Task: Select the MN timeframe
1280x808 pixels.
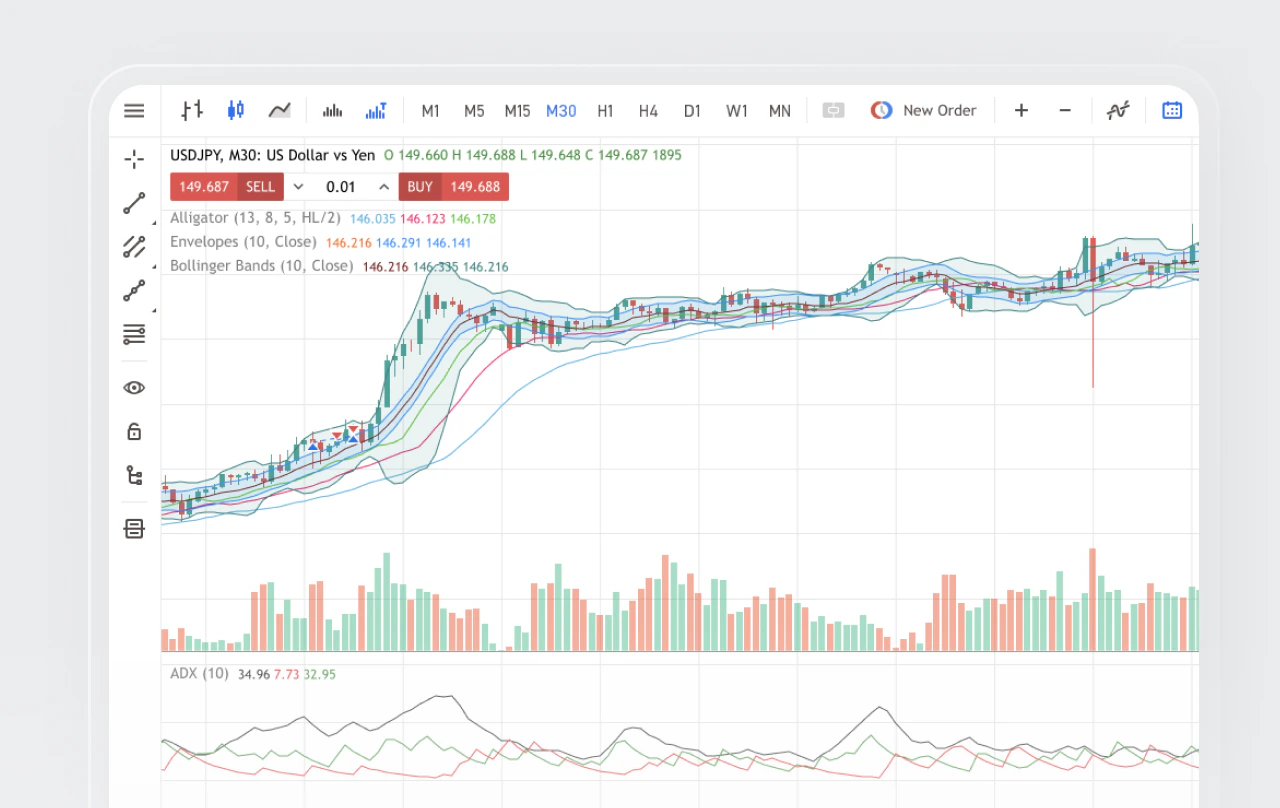Action: pyautogui.click(x=780, y=111)
